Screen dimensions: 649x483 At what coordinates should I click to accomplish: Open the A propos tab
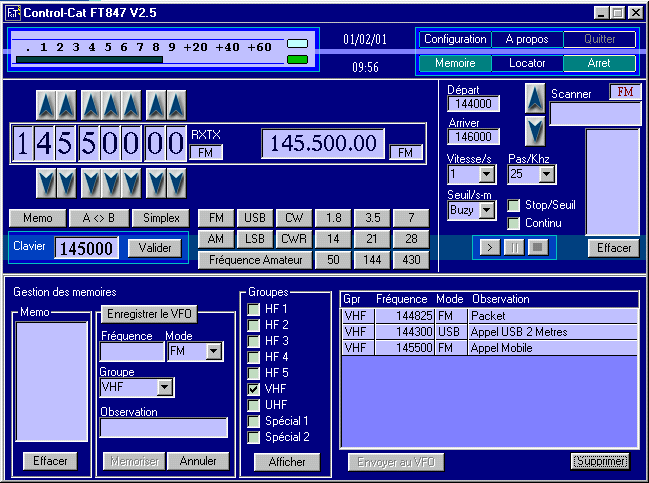(x=527, y=39)
